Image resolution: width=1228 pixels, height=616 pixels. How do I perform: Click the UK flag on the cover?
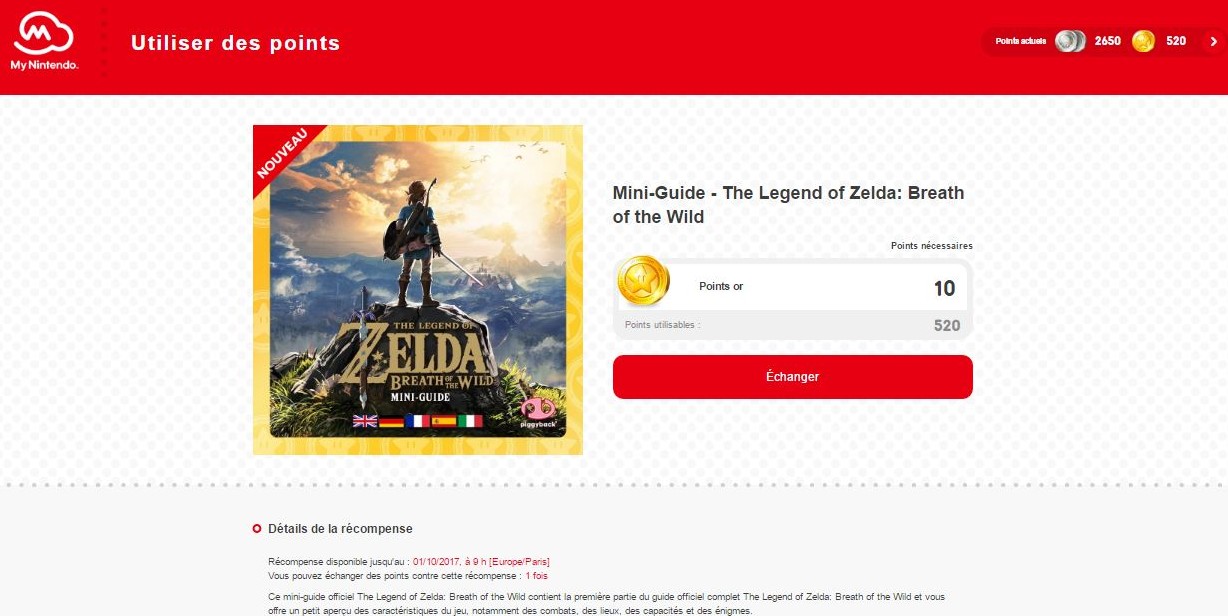365,421
